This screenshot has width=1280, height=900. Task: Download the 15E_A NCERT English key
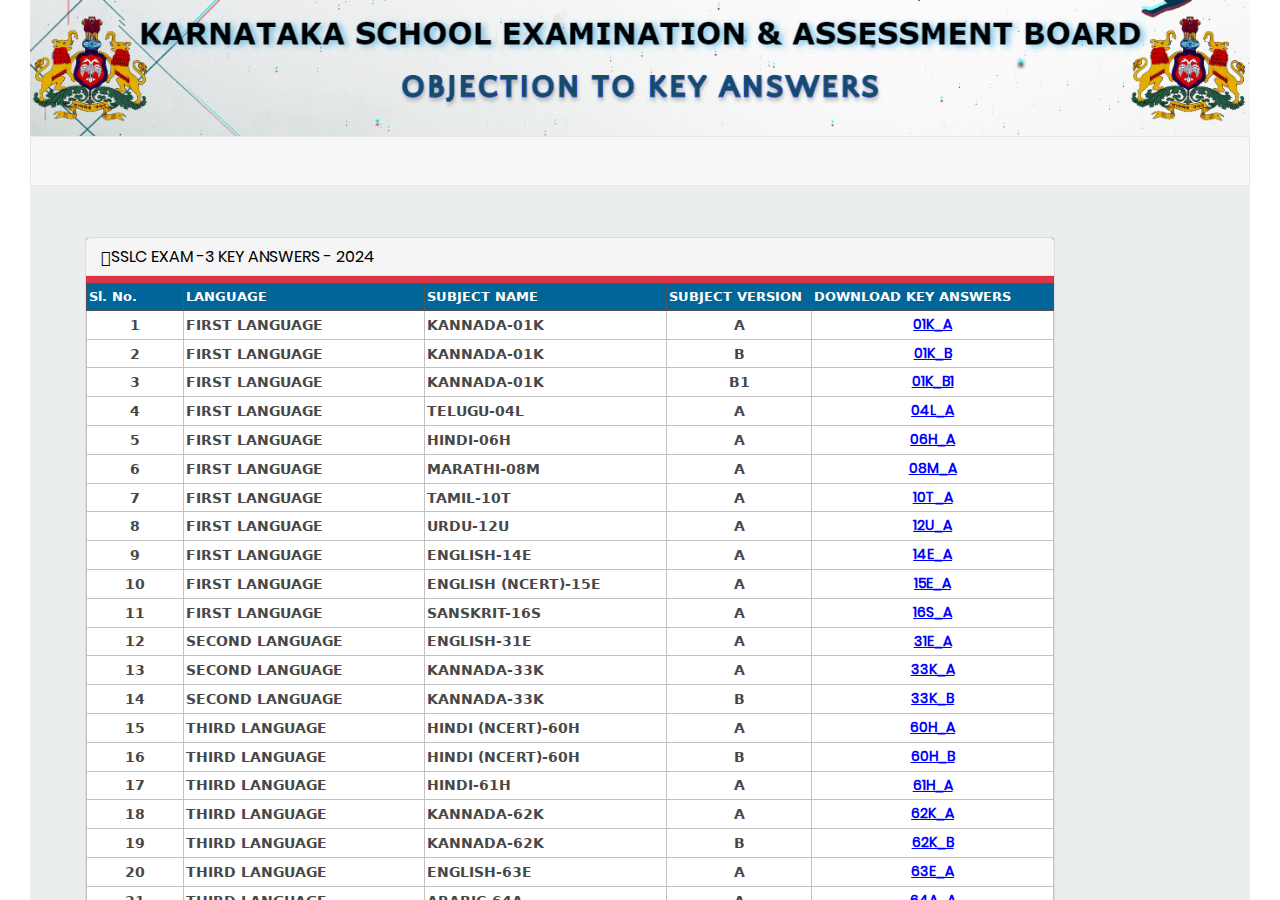click(x=932, y=584)
